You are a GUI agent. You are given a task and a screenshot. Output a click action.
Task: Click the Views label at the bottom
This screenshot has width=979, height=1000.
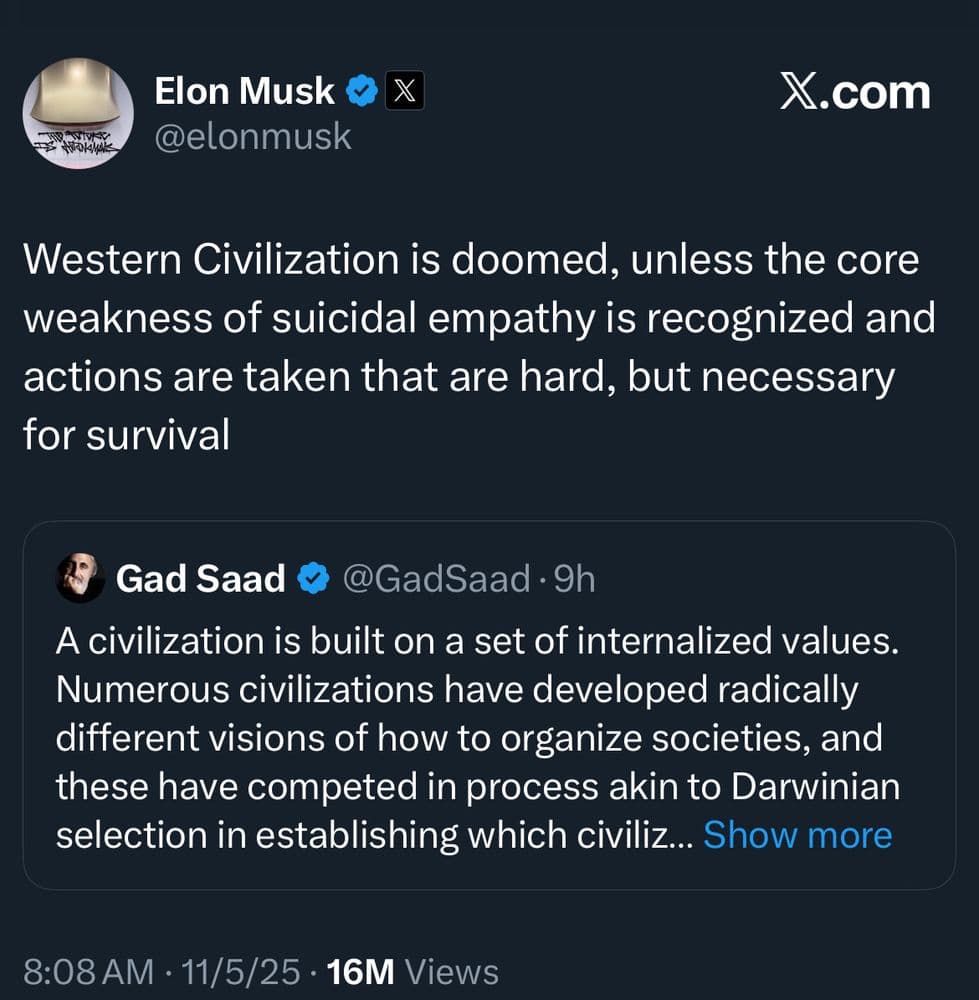point(453,971)
